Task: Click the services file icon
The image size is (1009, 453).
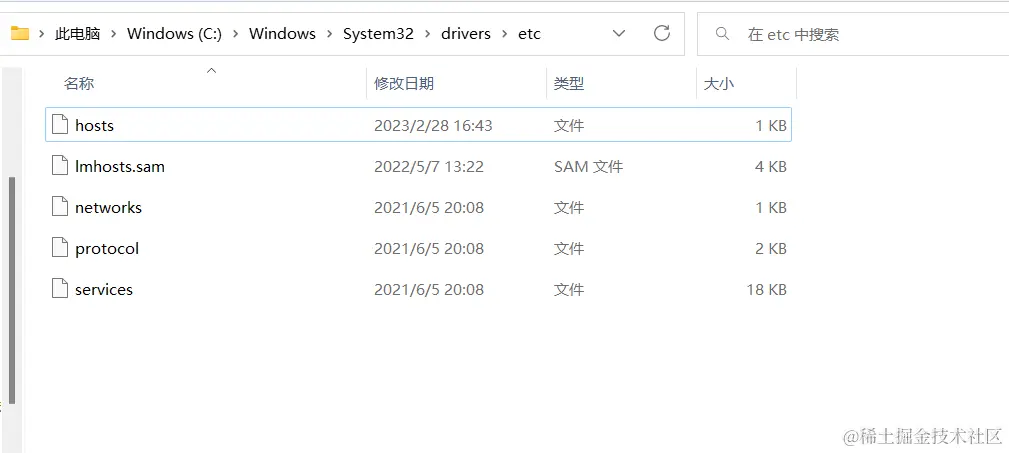Action: (60, 289)
